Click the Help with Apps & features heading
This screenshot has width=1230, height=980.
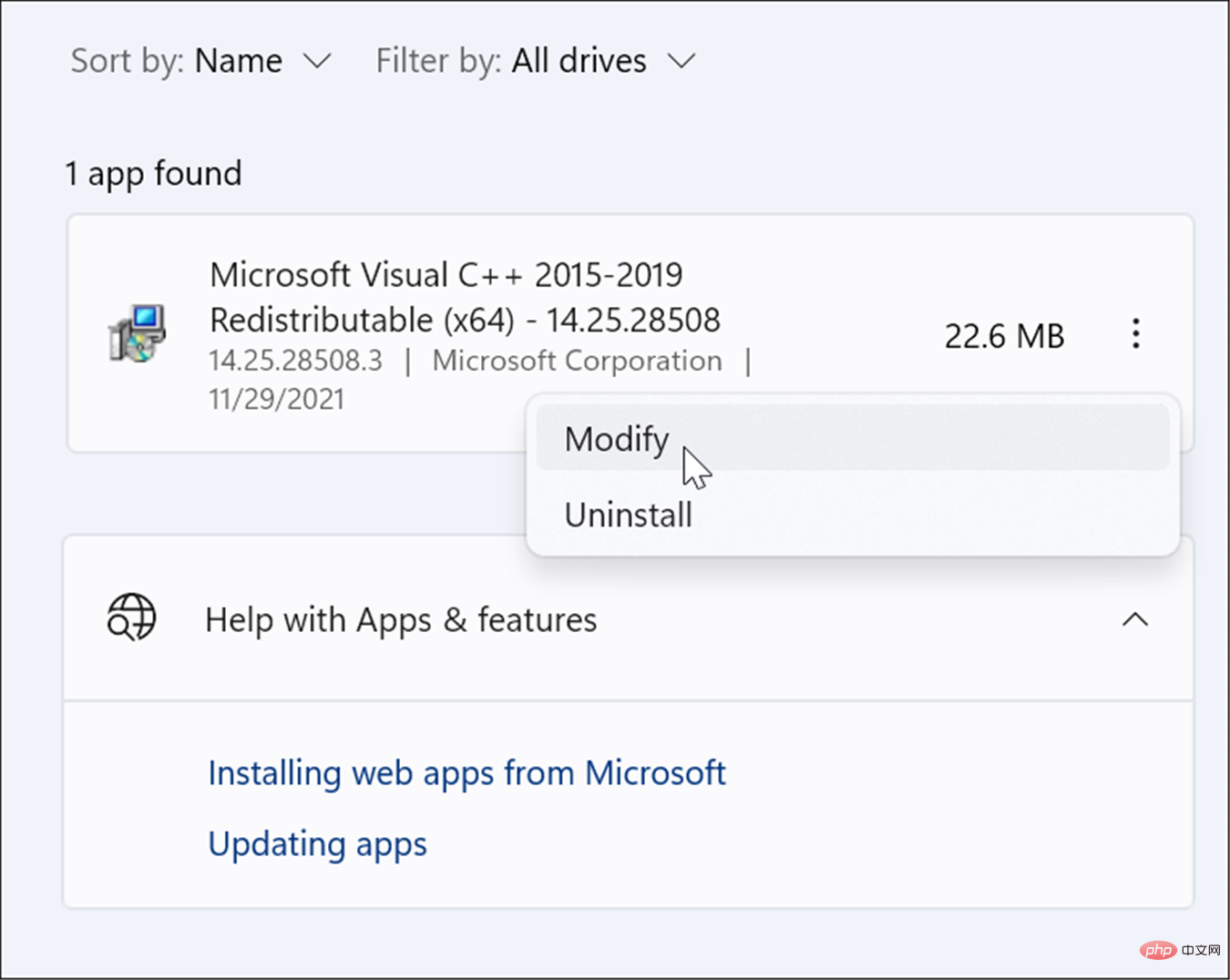tap(401, 619)
